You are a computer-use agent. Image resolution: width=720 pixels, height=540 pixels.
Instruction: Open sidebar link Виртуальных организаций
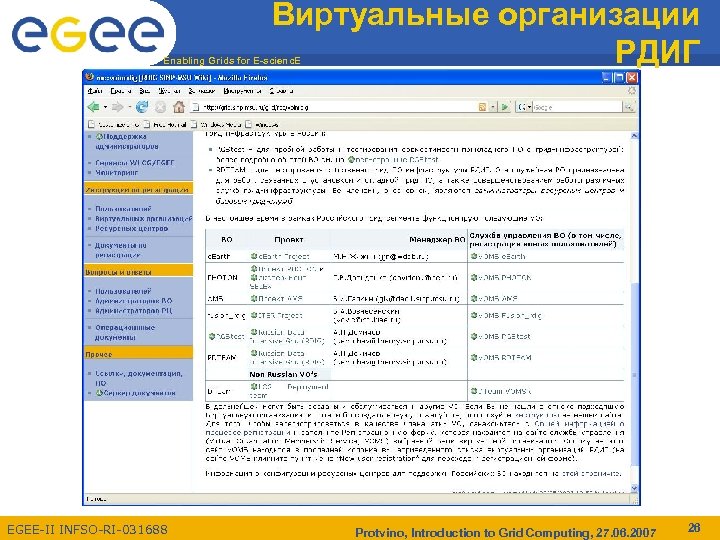click(144, 219)
